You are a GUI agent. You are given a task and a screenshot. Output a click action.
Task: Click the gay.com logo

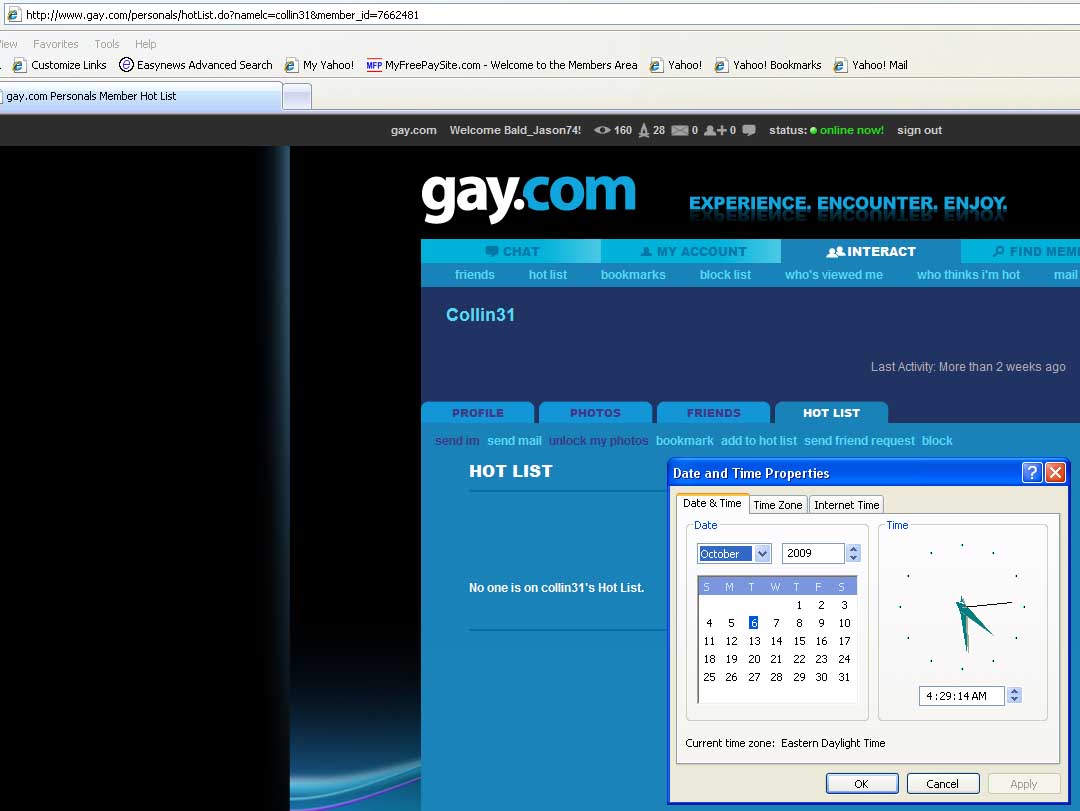point(528,196)
